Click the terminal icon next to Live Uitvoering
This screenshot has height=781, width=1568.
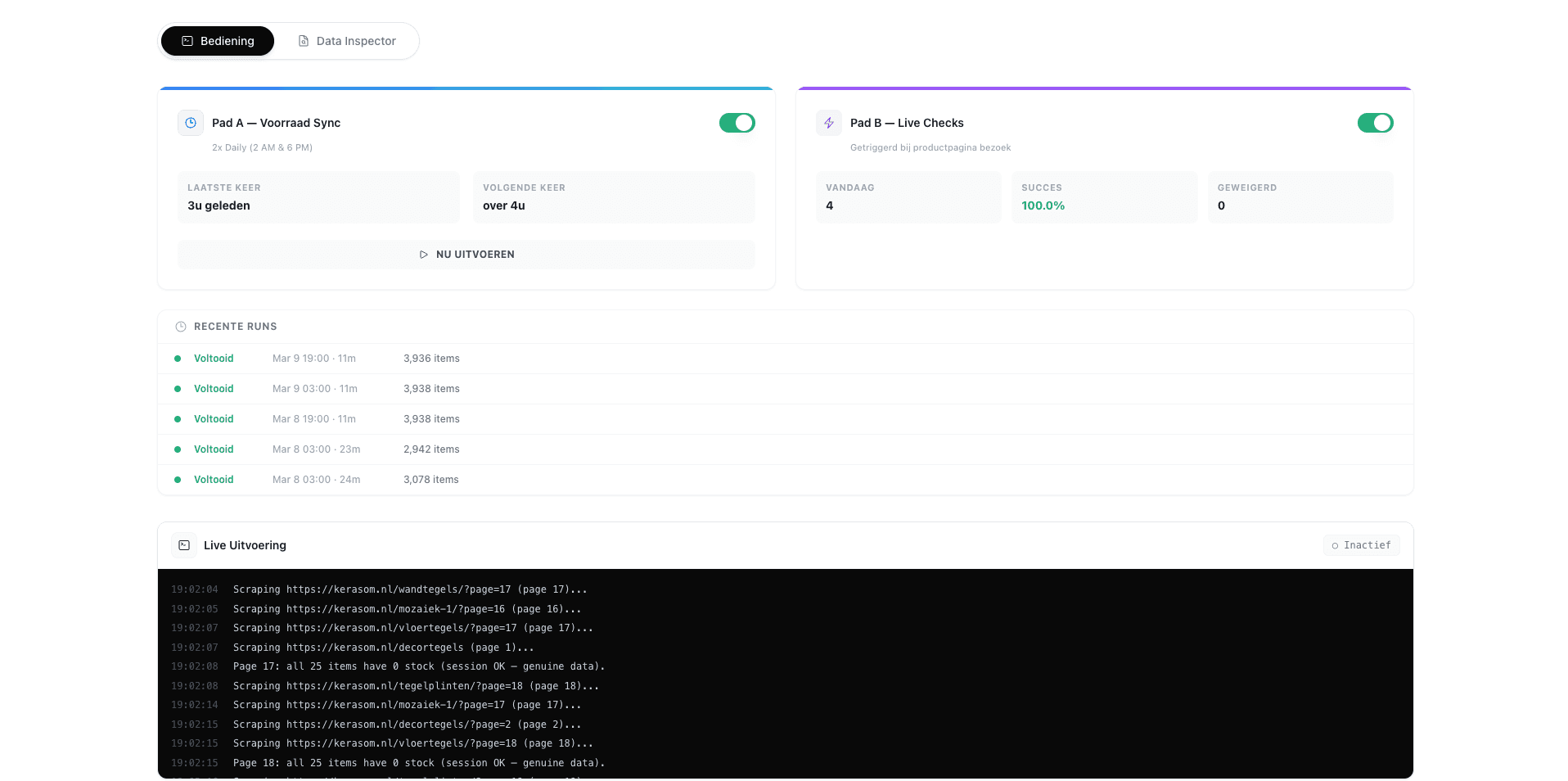(184, 544)
